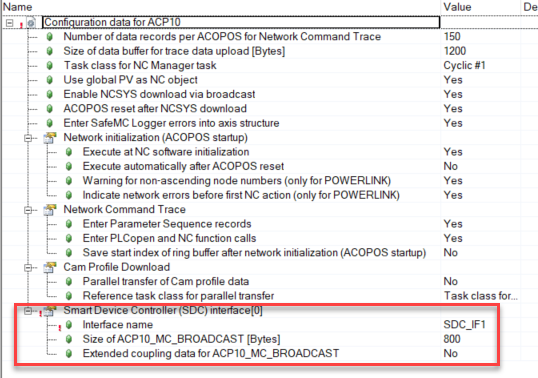Click the Cam Profile Download folder icon
The width and height of the screenshot is (538, 378).
coord(50,268)
